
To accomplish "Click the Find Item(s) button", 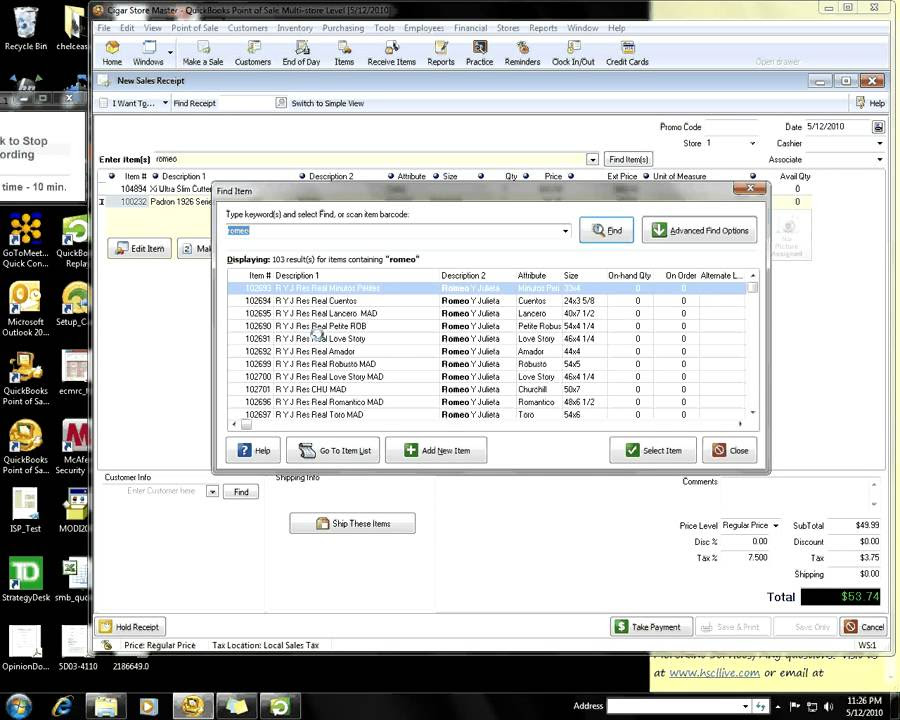I will [x=629, y=160].
